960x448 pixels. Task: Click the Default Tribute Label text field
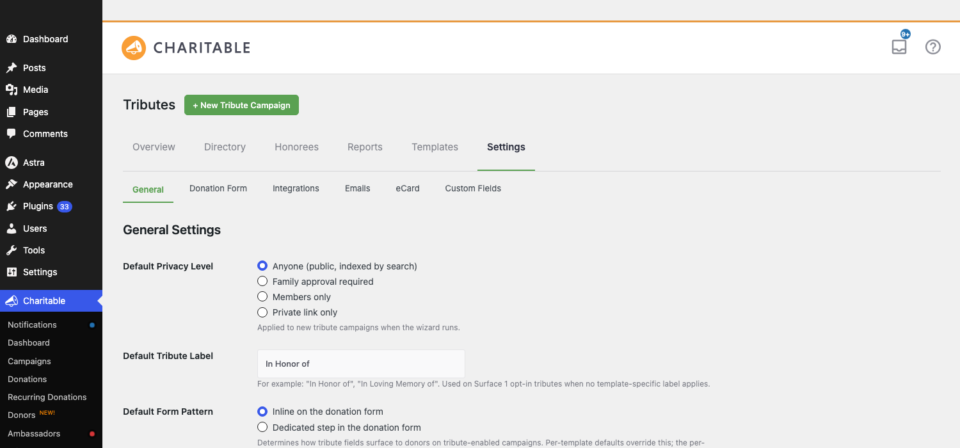click(x=361, y=364)
